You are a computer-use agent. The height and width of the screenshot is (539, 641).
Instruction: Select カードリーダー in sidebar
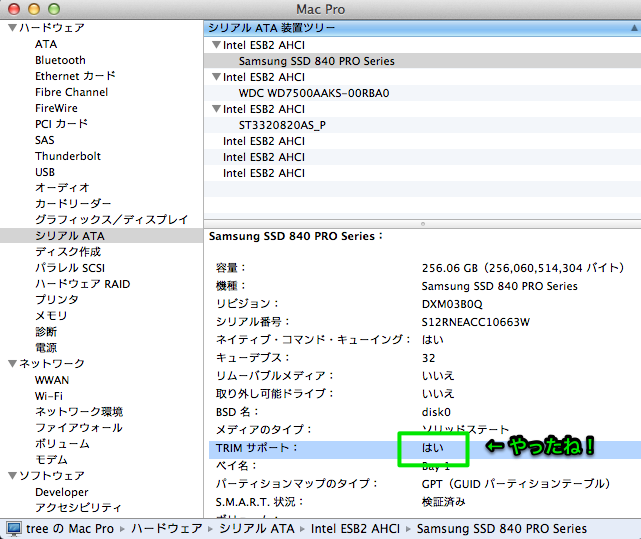73,204
